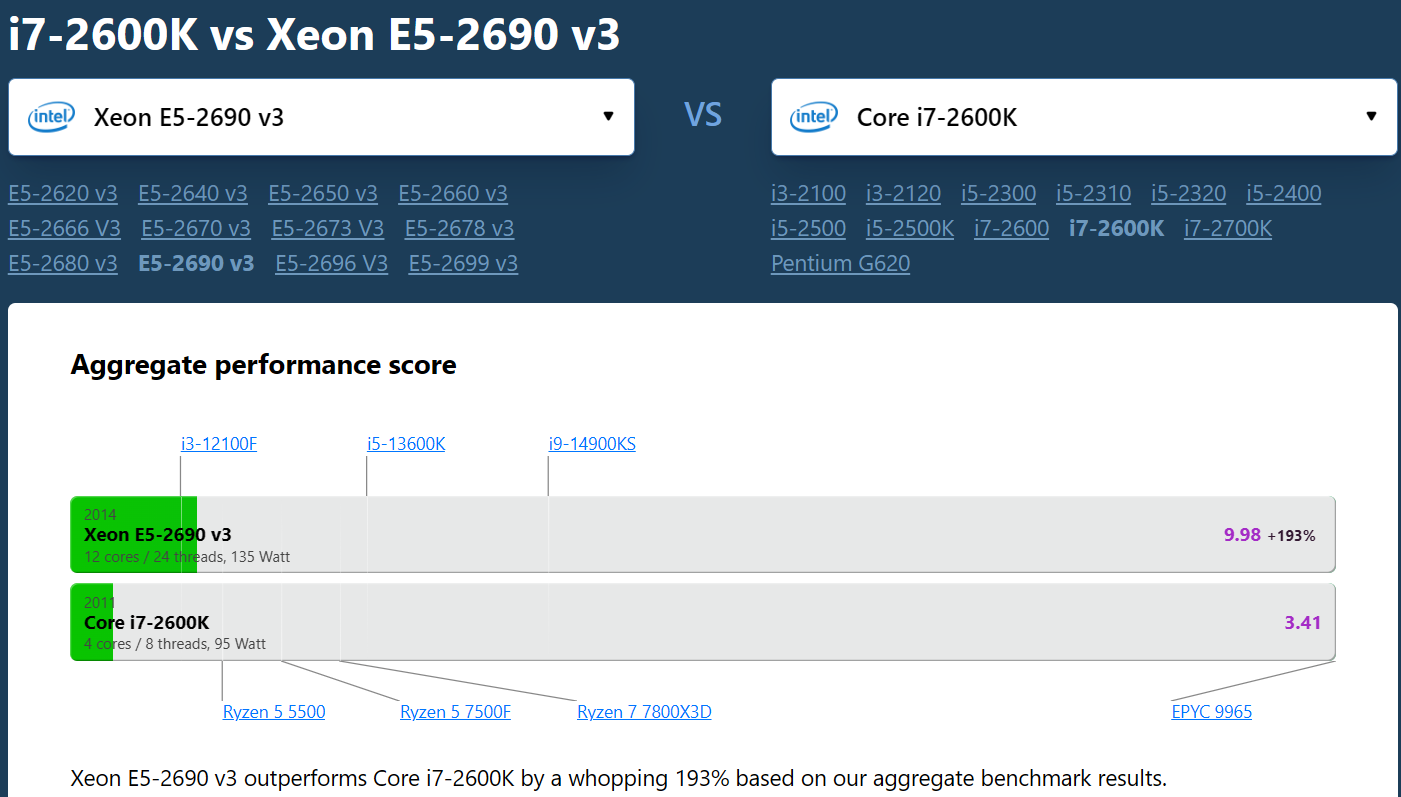This screenshot has width=1401, height=797.
Task: Follow the EPYC 9965 link
Action: tap(1212, 712)
